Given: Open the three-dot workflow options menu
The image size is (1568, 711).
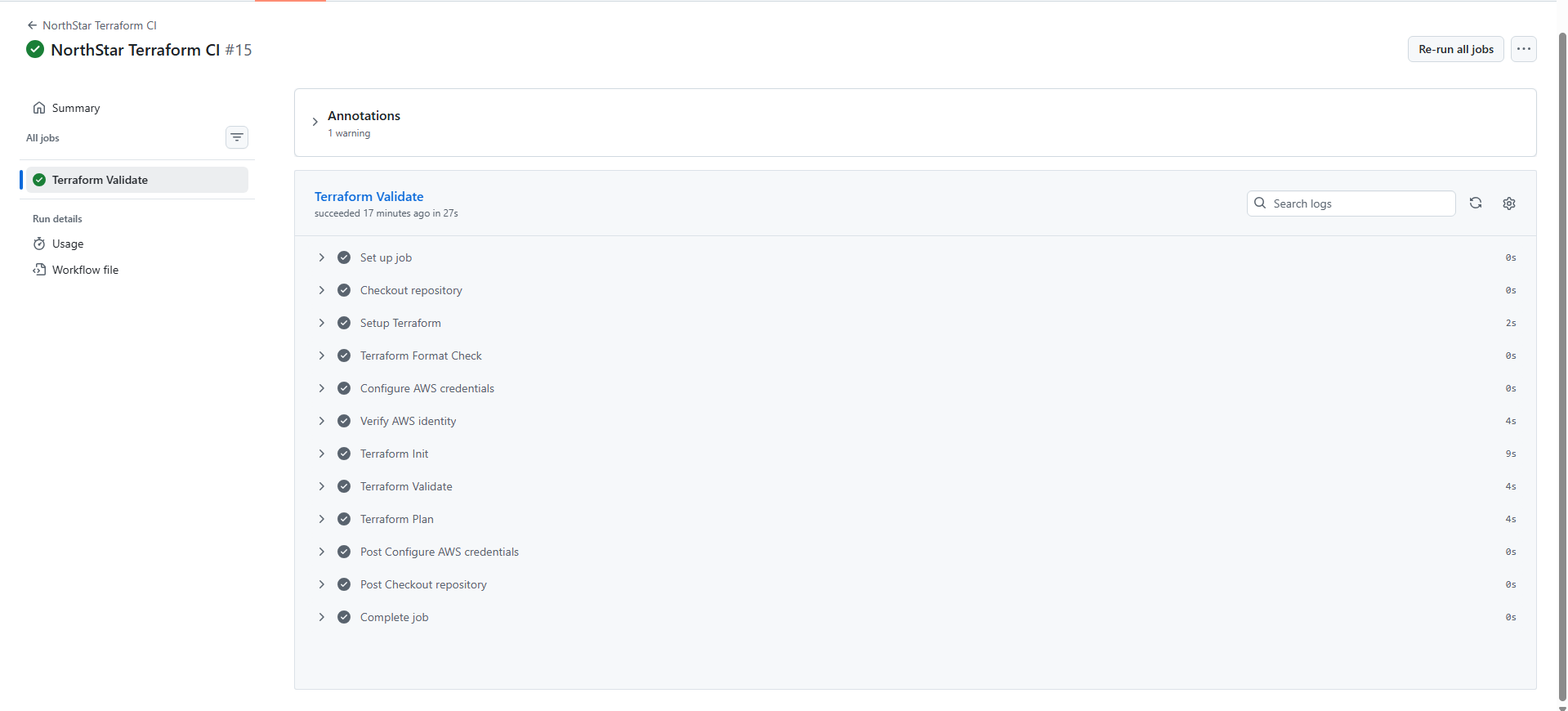Looking at the screenshot, I should coord(1523,49).
